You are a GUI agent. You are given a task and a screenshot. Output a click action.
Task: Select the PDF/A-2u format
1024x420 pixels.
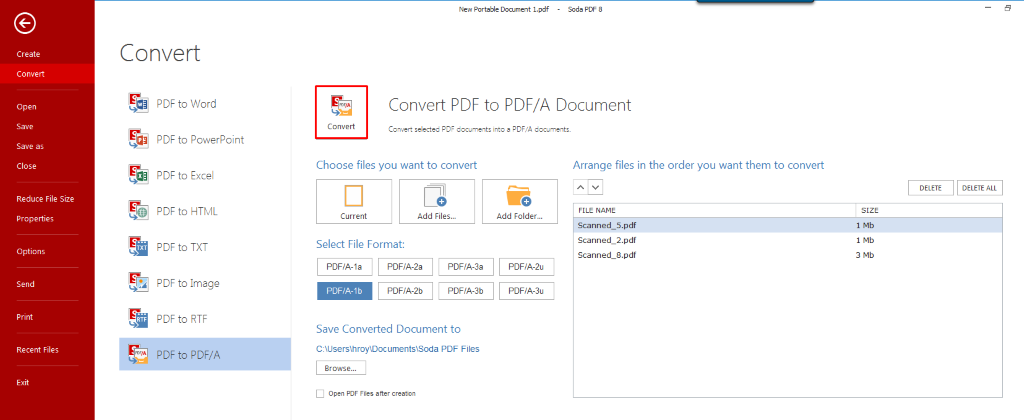click(x=526, y=267)
